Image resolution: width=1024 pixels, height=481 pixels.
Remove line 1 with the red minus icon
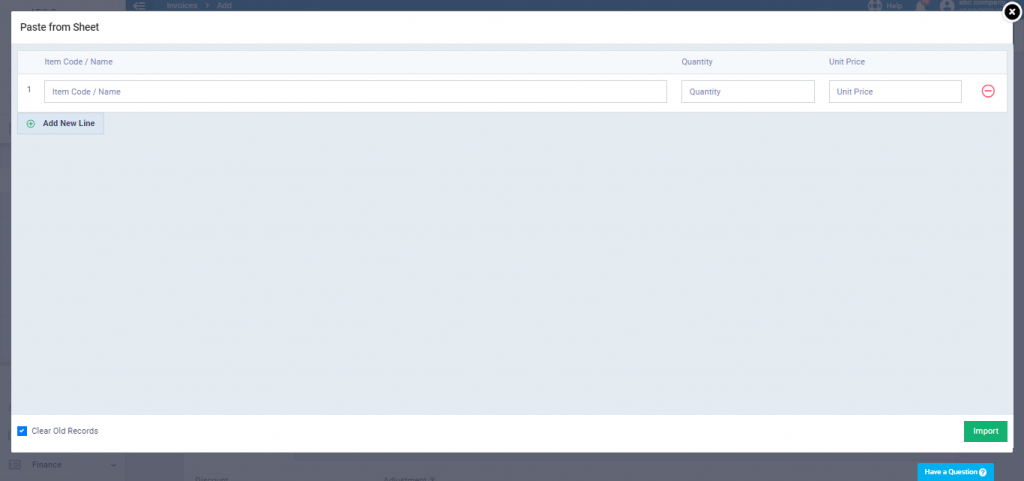(x=987, y=91)
